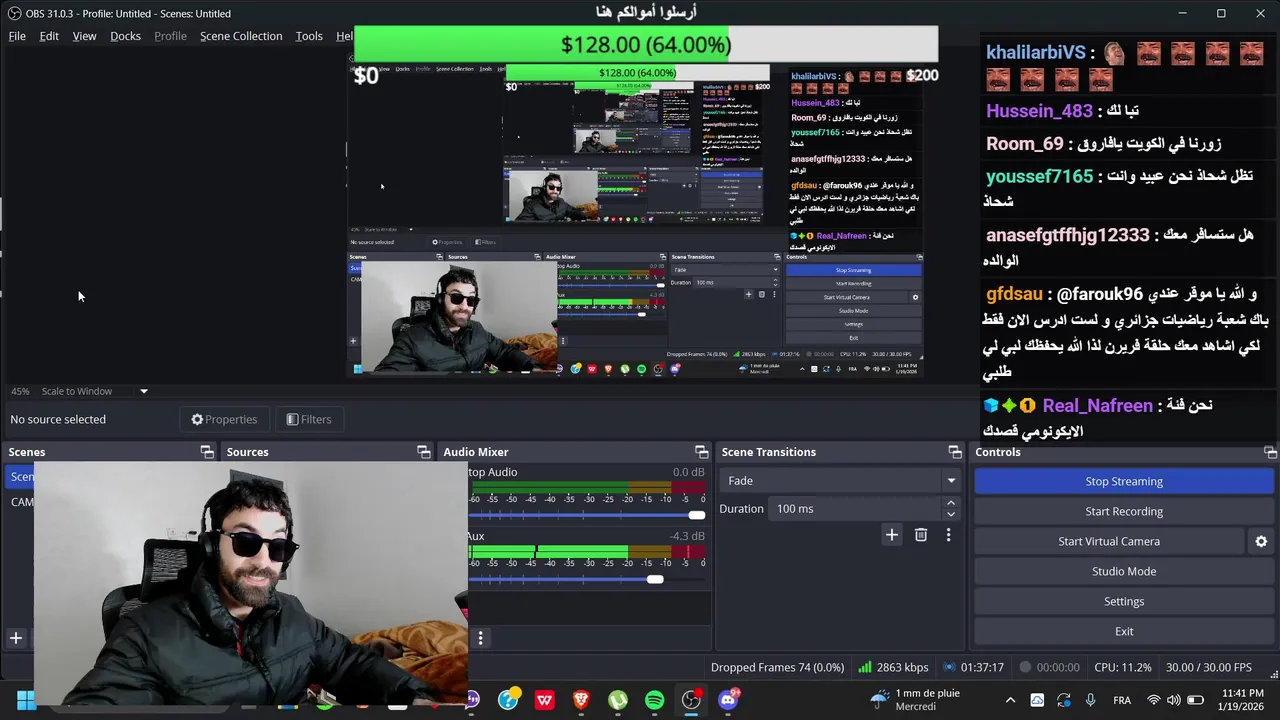Open the Windows Start menu
The image size is (1280, 720).
pos(26,700)
